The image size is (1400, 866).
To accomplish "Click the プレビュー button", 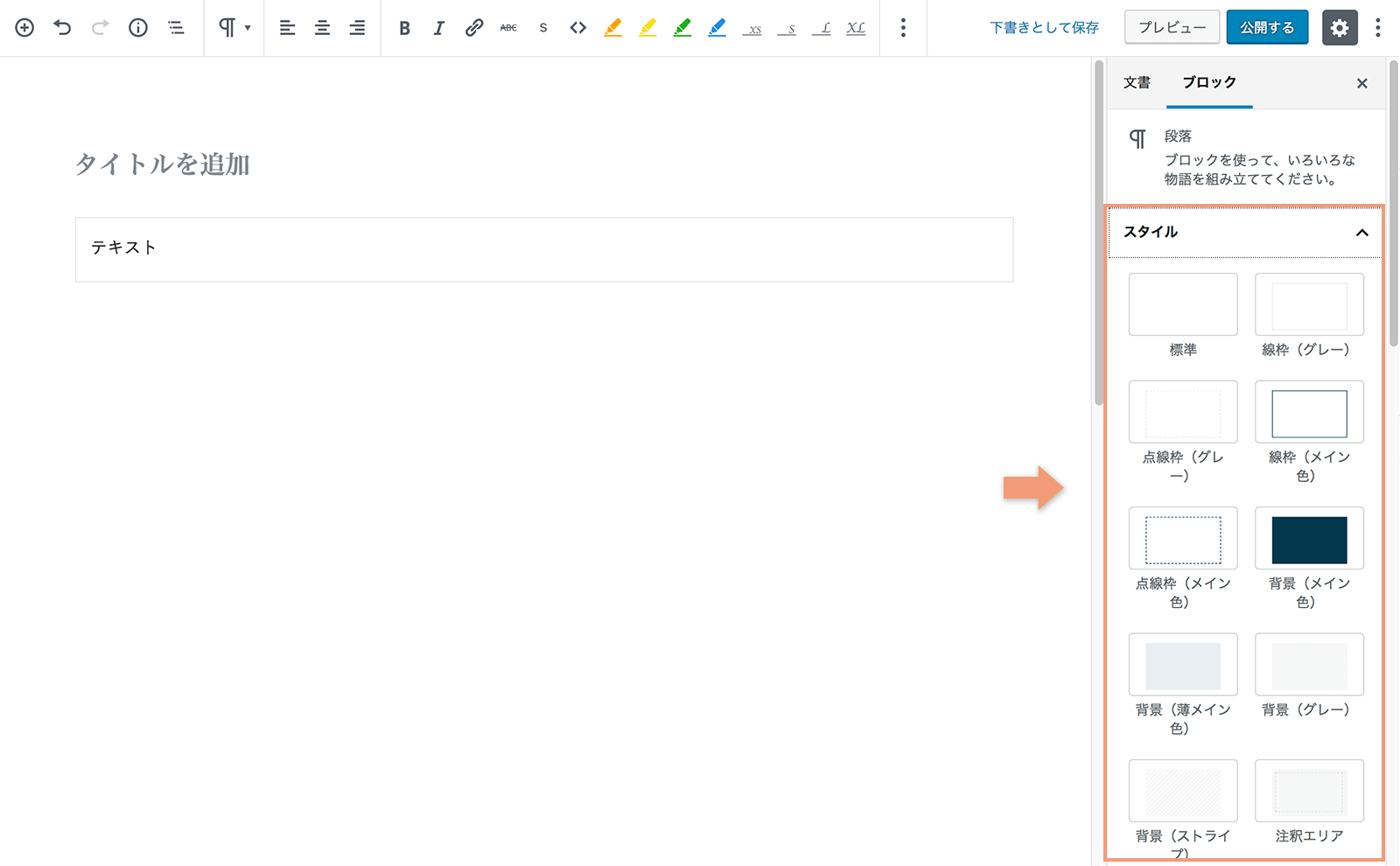I will (x=1172, y=28).
